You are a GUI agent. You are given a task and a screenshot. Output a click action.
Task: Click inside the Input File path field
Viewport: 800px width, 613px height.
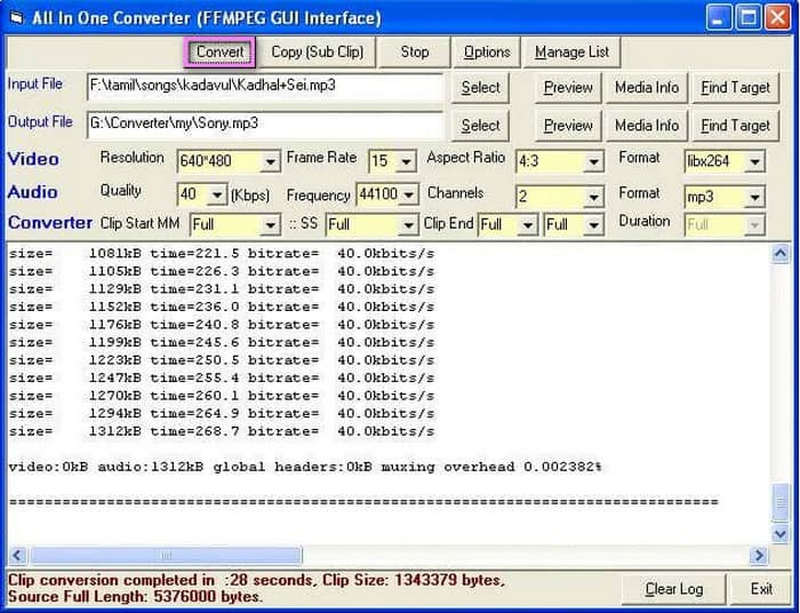[250, 87]
